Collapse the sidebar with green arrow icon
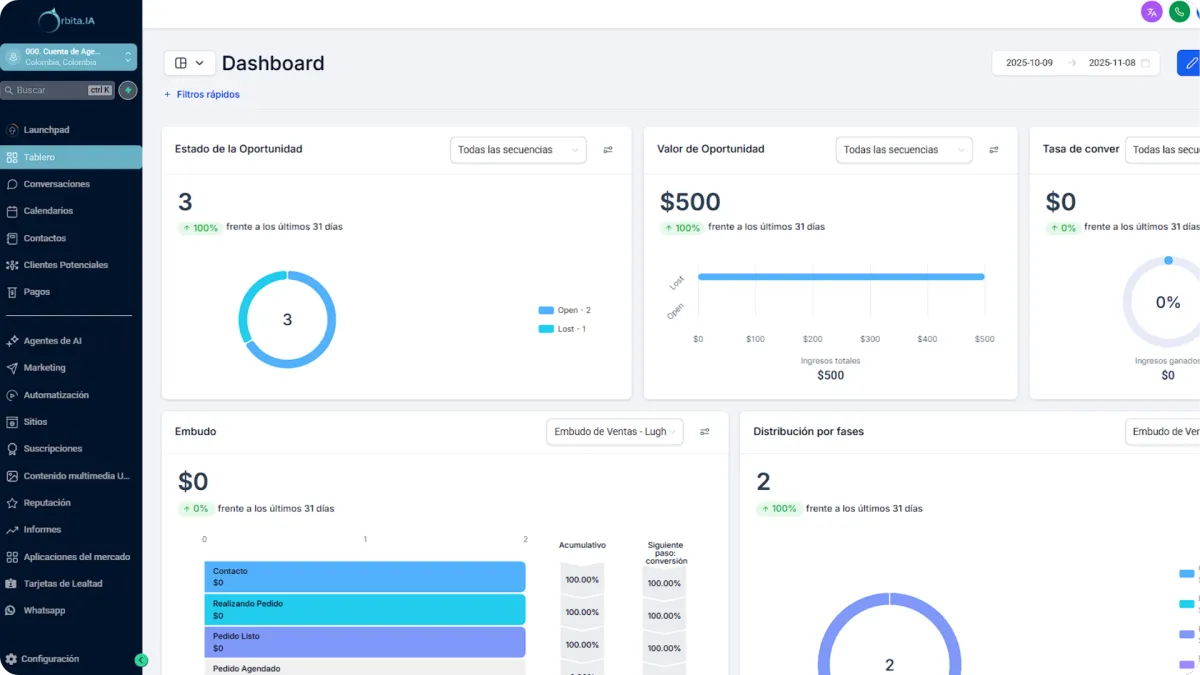Viewport: 1200px width, 675px height. [141, 660]
